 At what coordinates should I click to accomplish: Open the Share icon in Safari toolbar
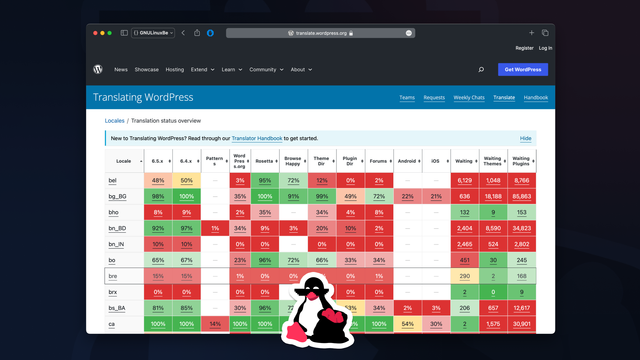pyautogui.click(x=197, y=33)
